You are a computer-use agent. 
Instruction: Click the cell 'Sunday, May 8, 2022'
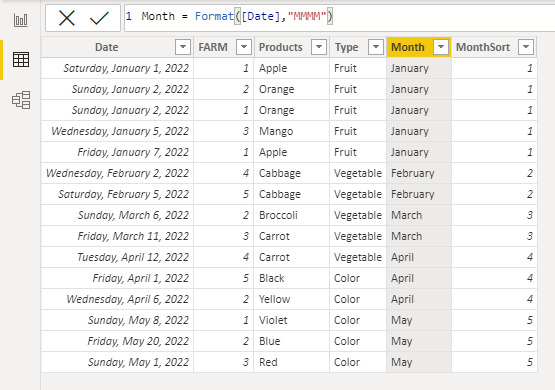[x=118, y=320]
